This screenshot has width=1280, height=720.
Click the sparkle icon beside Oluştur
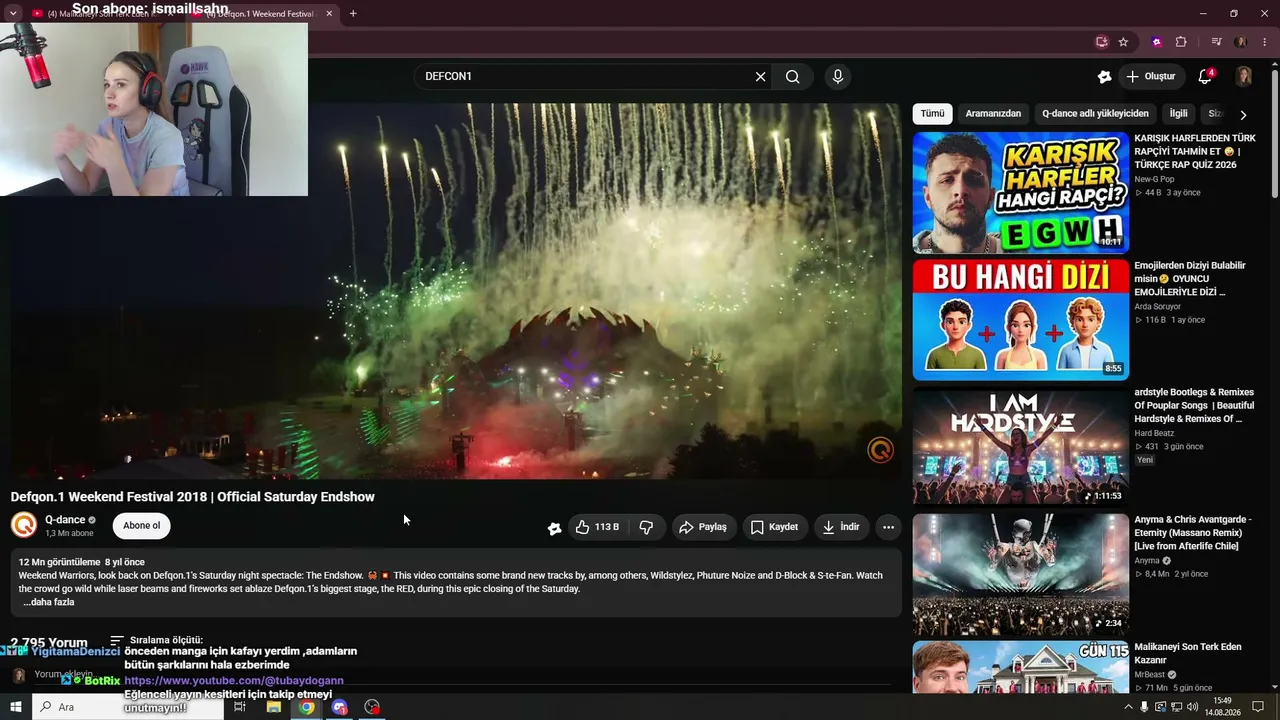[1104, 76]
